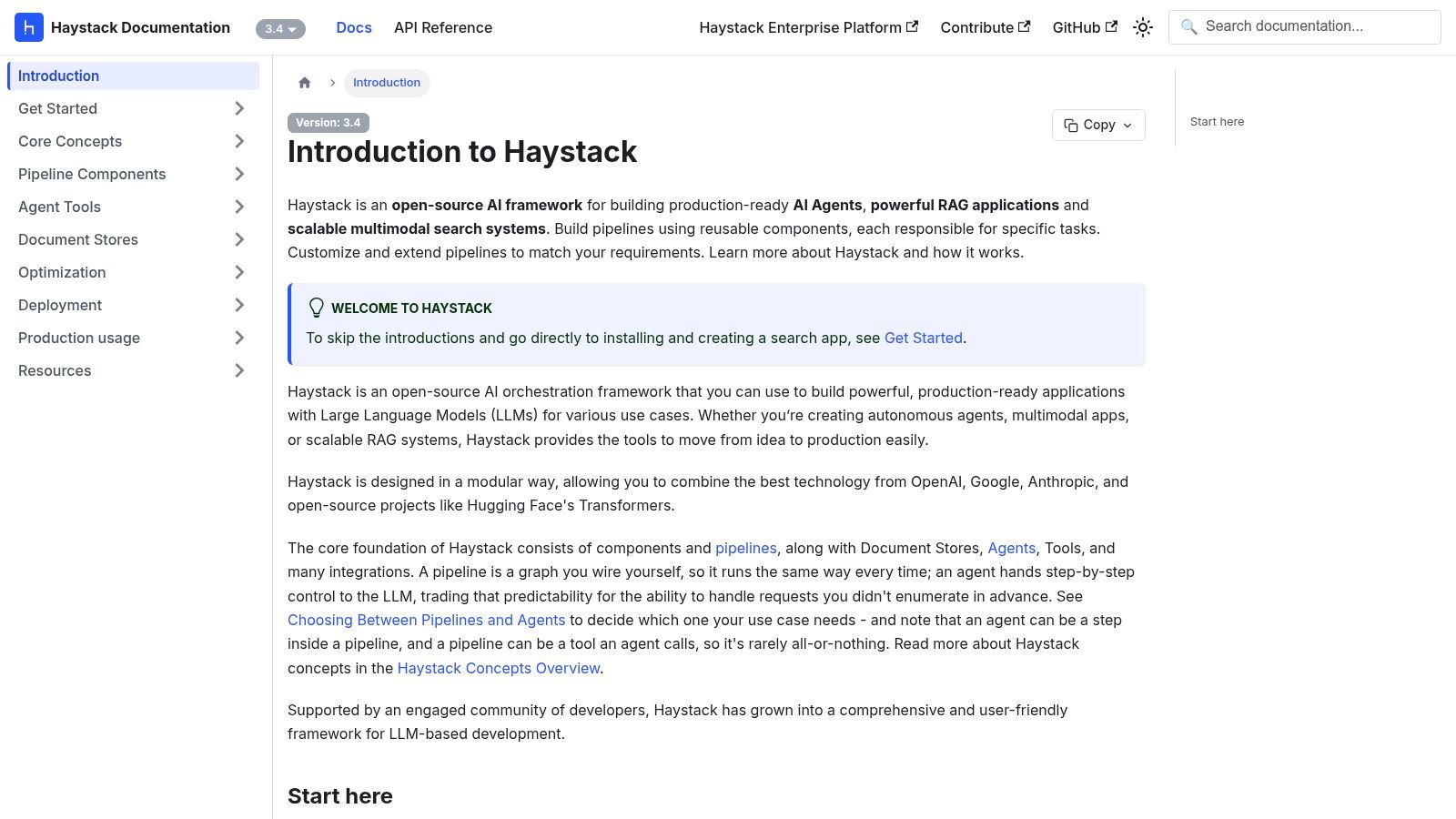Open Haystack Enterprise Platform external link

point(808,27)
